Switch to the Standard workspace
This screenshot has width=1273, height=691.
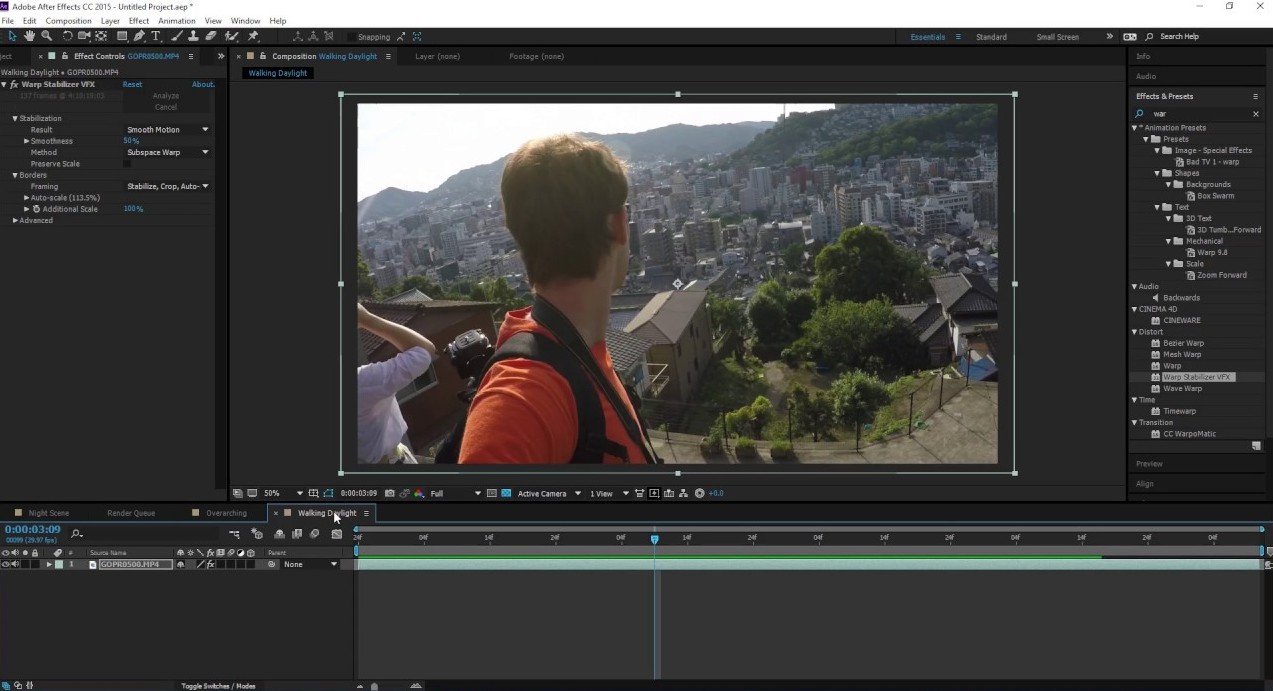click(991, 37)
